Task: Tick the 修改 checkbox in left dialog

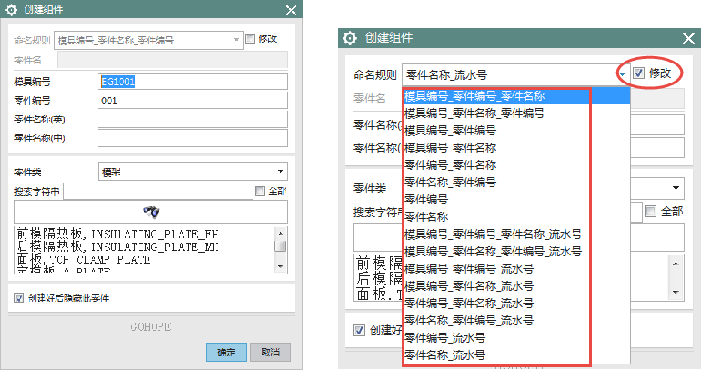Action: click(x=250, y=39)
